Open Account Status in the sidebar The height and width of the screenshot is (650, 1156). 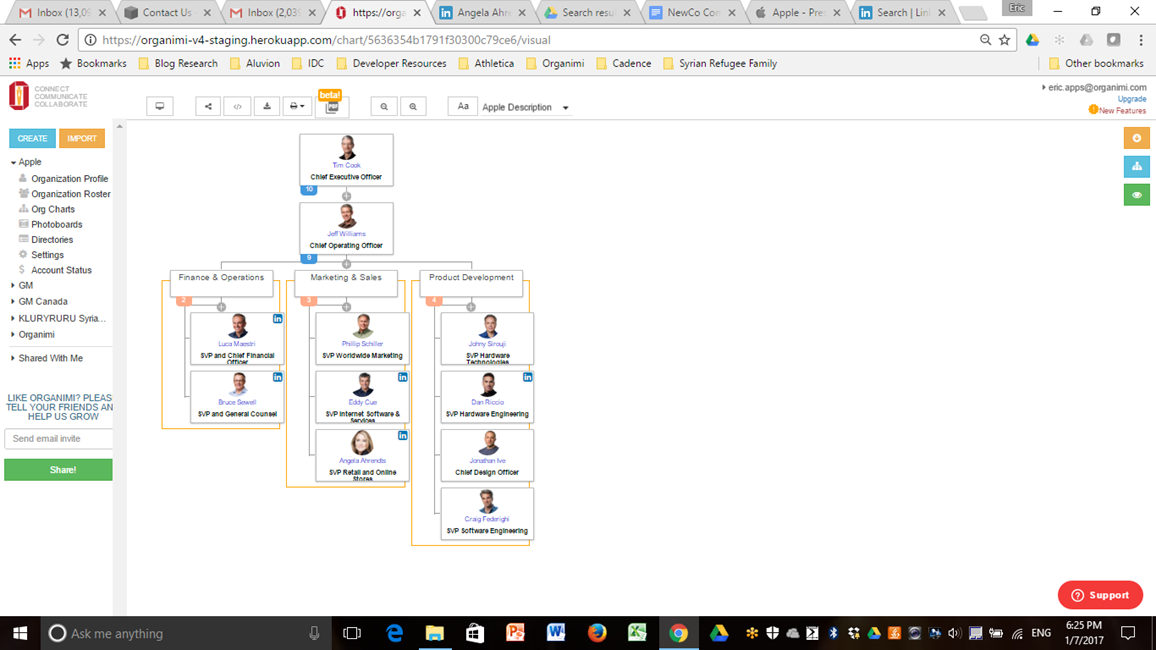[x=61, y=270]
